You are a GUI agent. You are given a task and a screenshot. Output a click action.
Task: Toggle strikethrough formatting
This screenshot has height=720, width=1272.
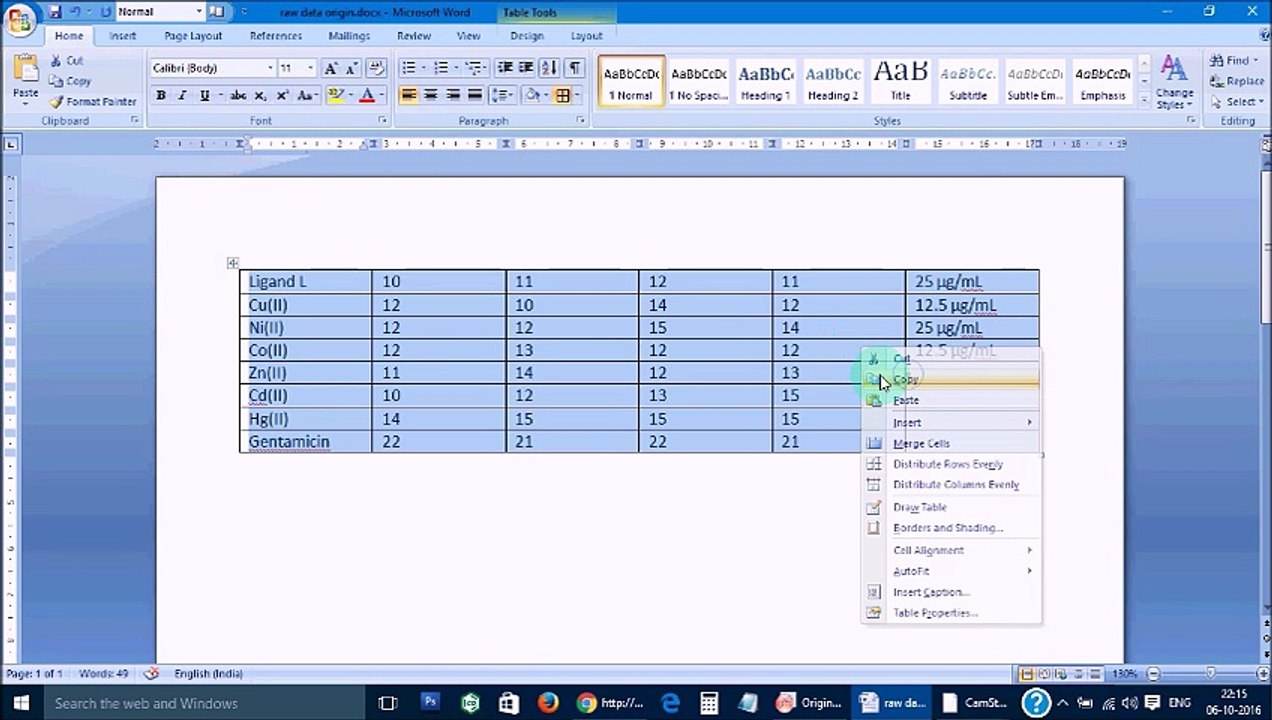coord(238,96)
